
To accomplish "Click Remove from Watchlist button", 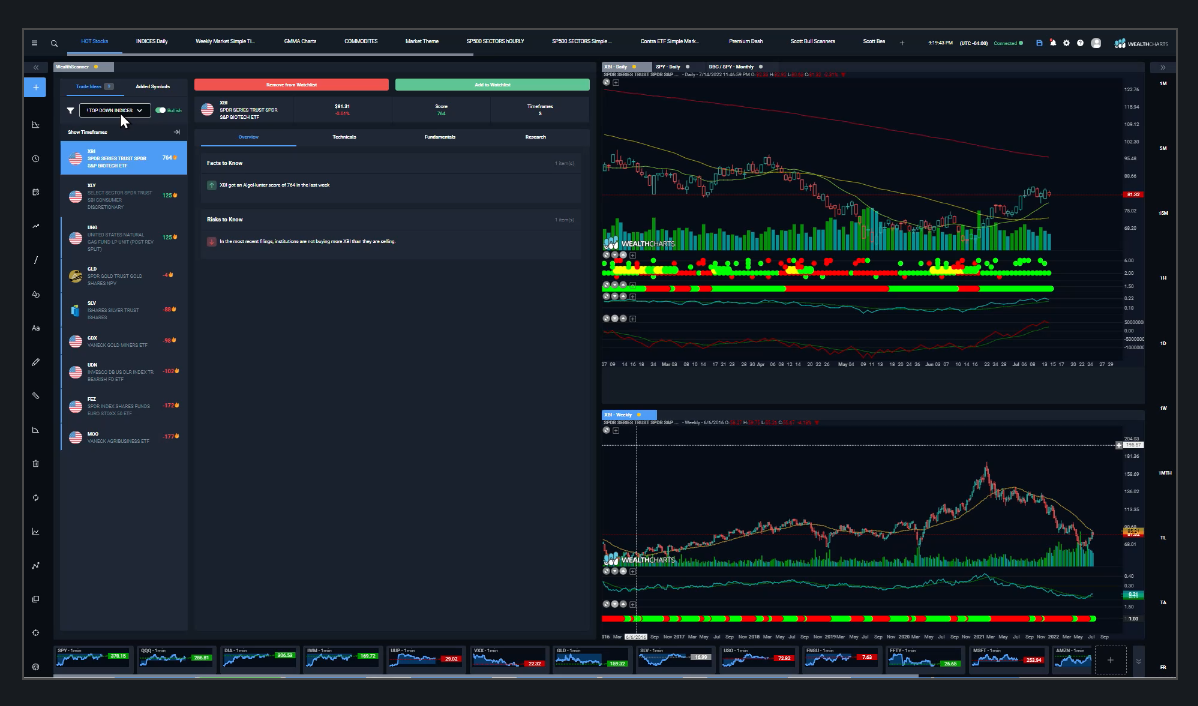I will click(x=291, y=85).
